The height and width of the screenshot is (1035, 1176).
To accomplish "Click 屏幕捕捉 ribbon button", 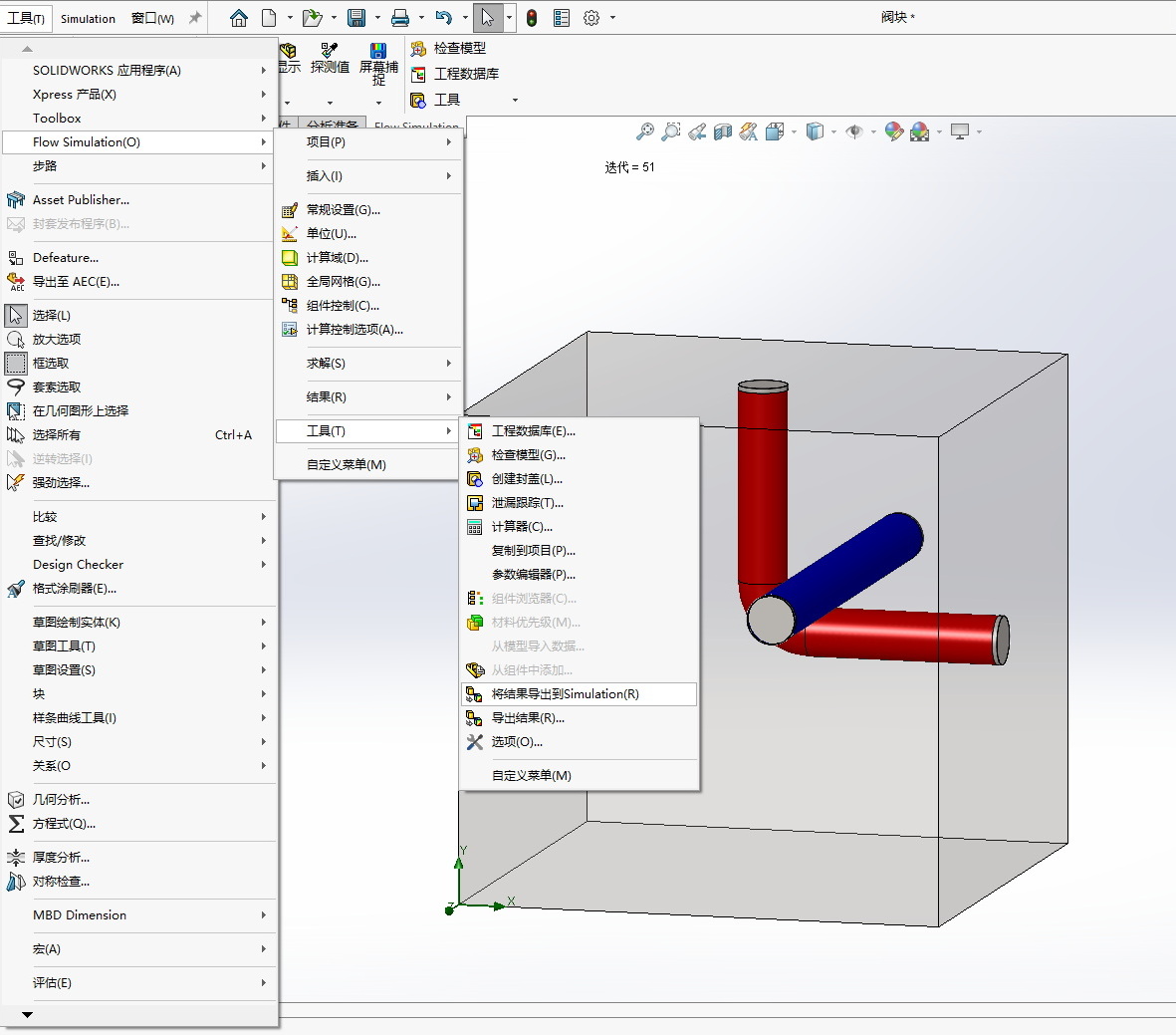I will [378, 65].
